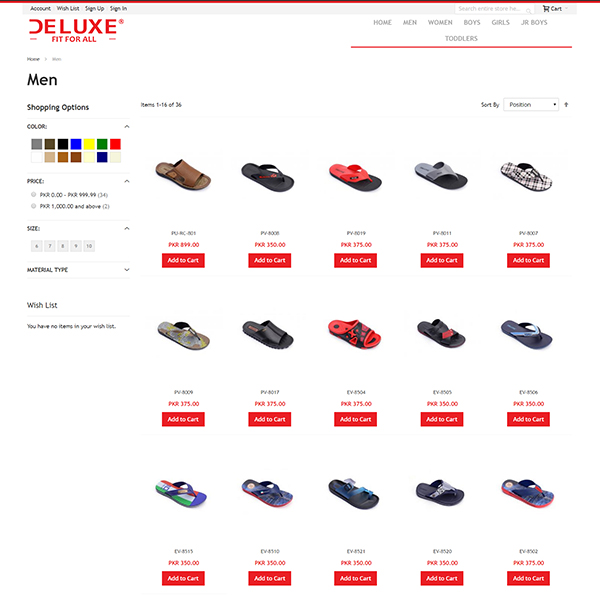Open the checkered PV-8007 flip-flop image
Image resolution: width=600 pixels, height=600 pixels.
tap(527, 176)
